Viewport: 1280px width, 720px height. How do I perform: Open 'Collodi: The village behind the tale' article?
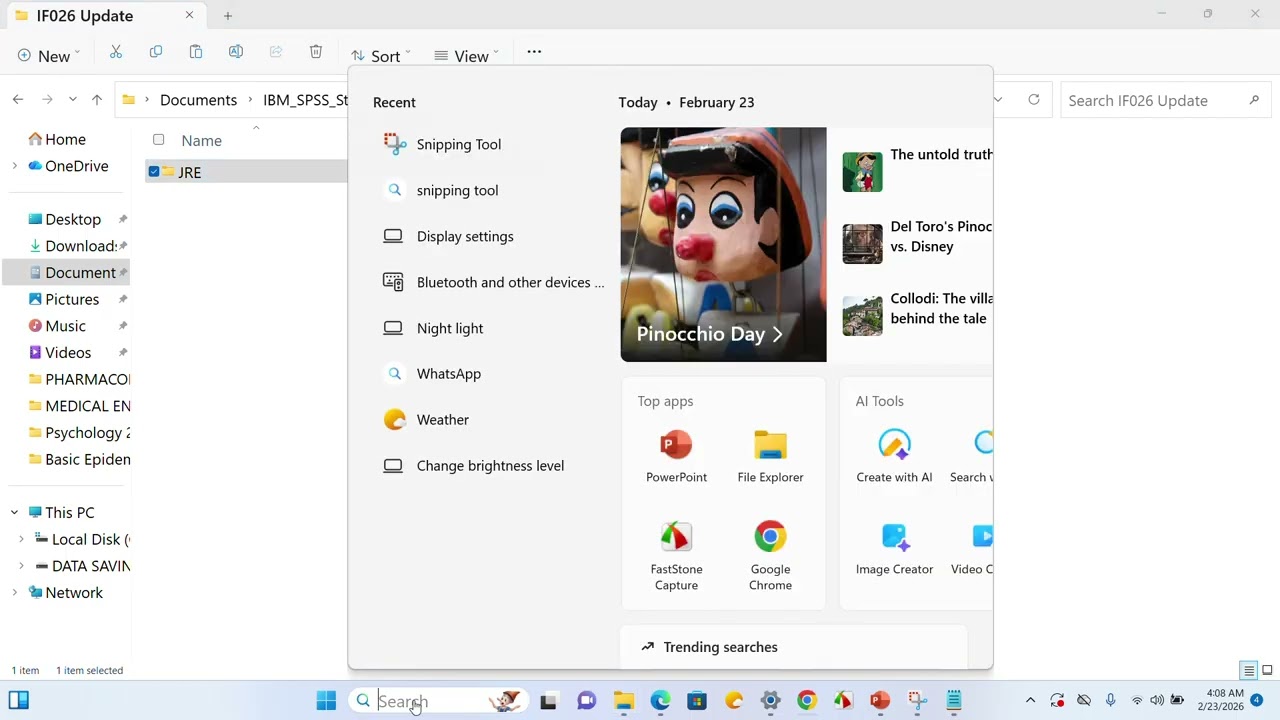(917, 315)
